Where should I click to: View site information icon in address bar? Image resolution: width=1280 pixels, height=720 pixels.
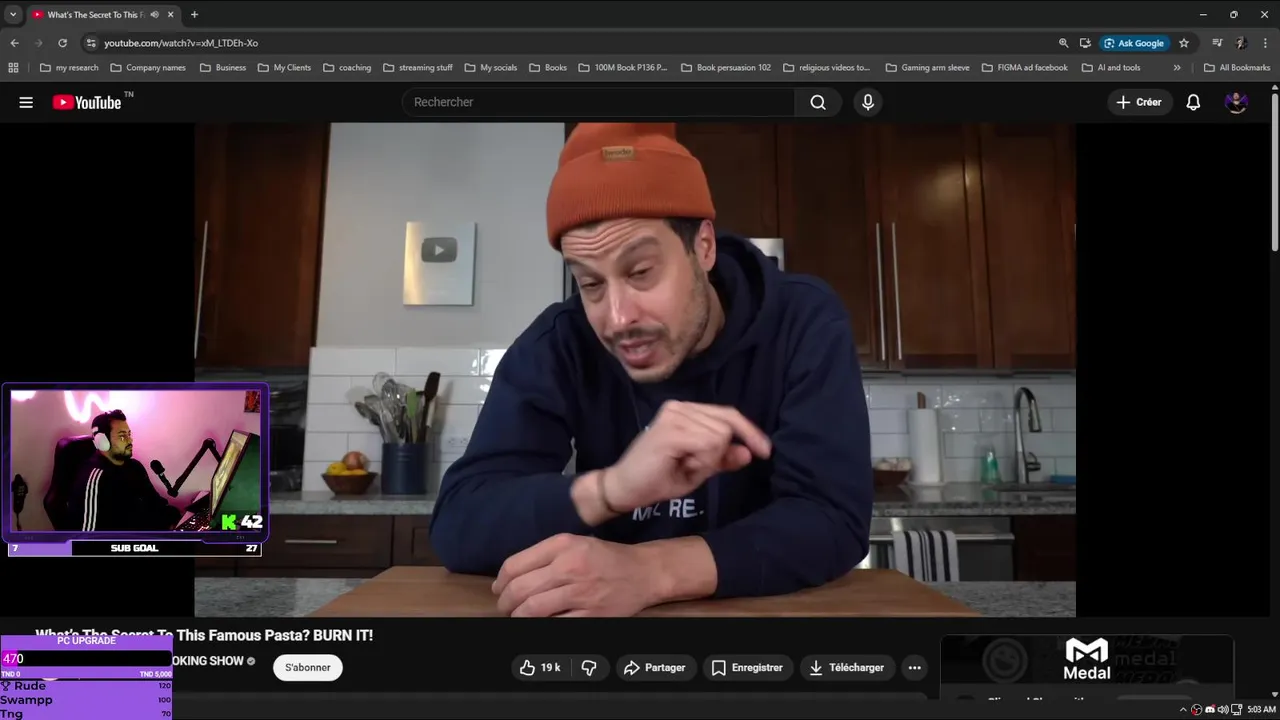tap(91, 43)
